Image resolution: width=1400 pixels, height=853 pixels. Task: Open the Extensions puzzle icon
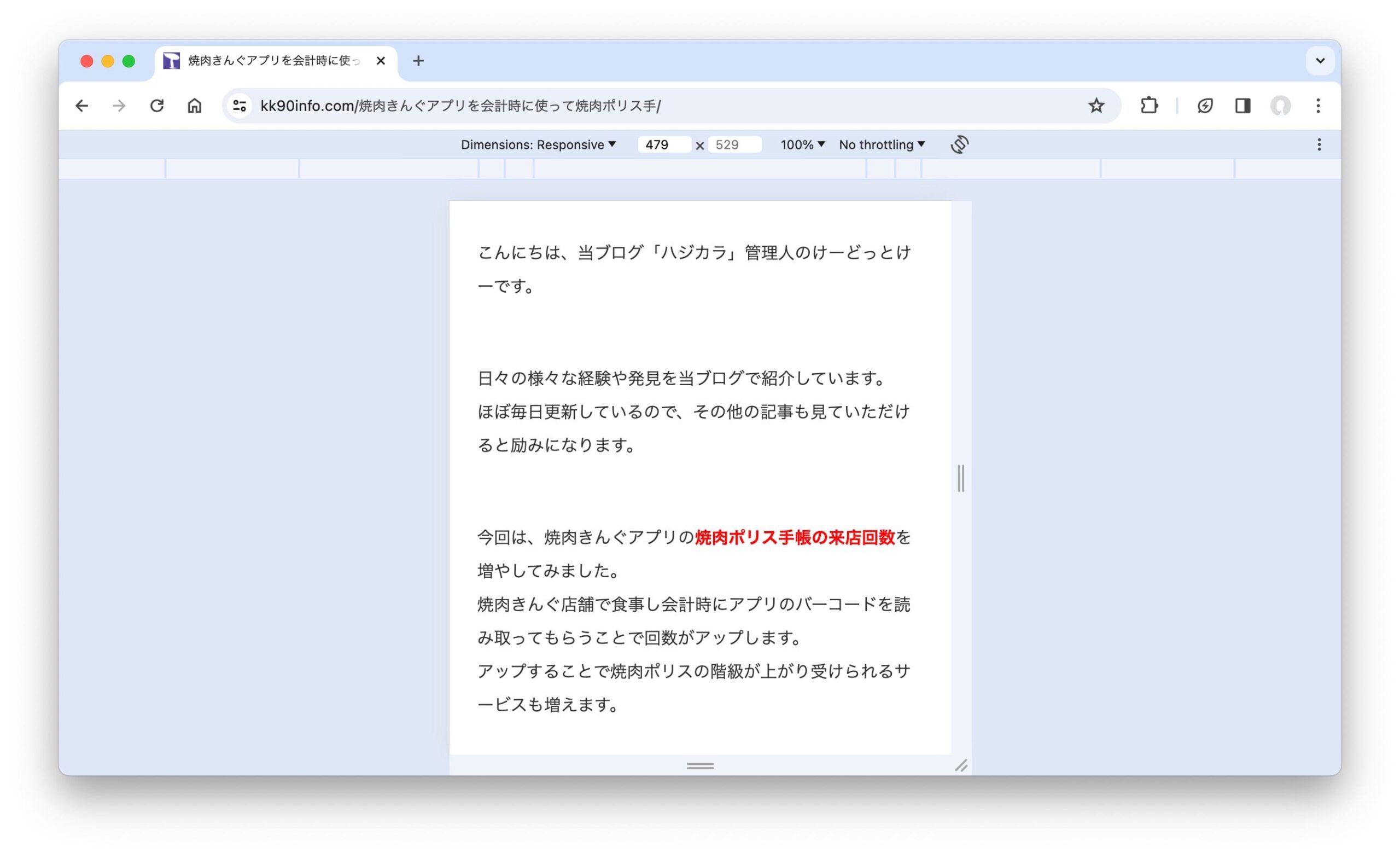pos(1149,106)
